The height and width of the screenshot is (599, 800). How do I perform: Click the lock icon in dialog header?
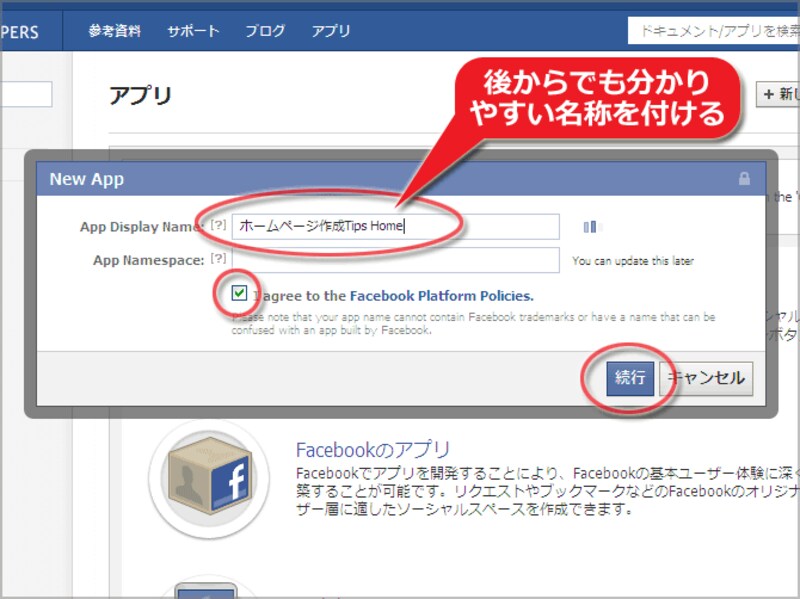(744, 179)
